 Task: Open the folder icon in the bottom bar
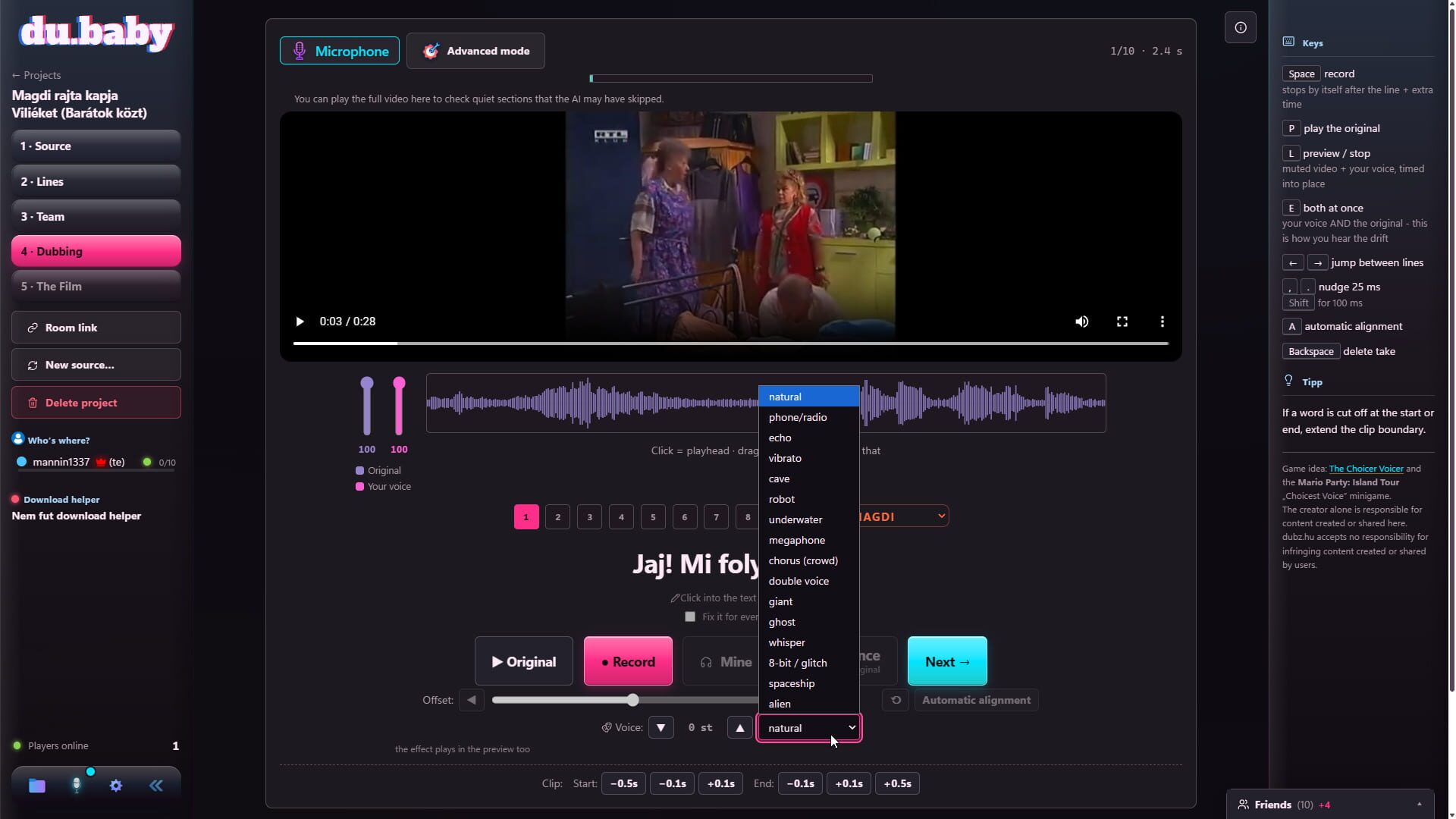tap(37, 786)
